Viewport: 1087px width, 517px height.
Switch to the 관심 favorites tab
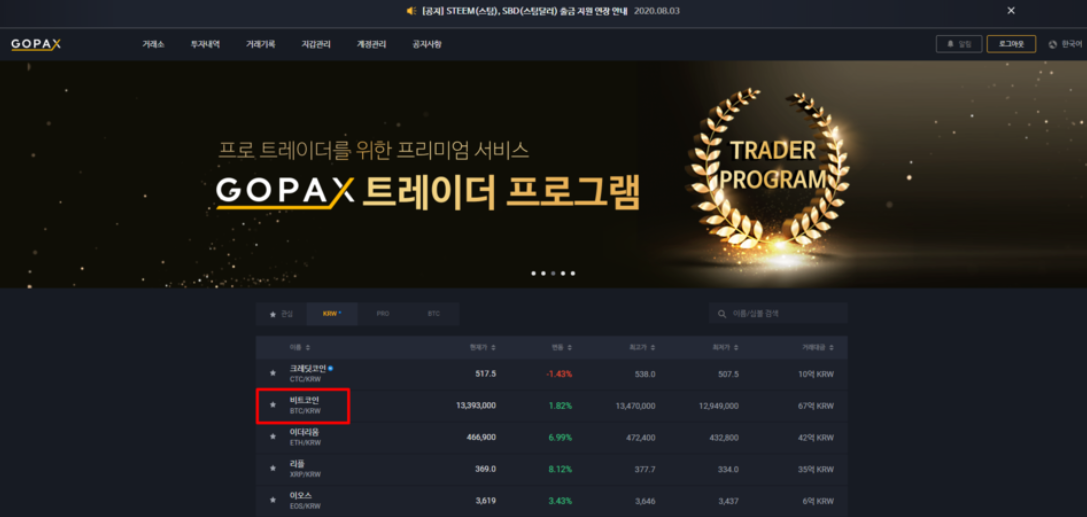pyautogui.click(x=281, y=314)
